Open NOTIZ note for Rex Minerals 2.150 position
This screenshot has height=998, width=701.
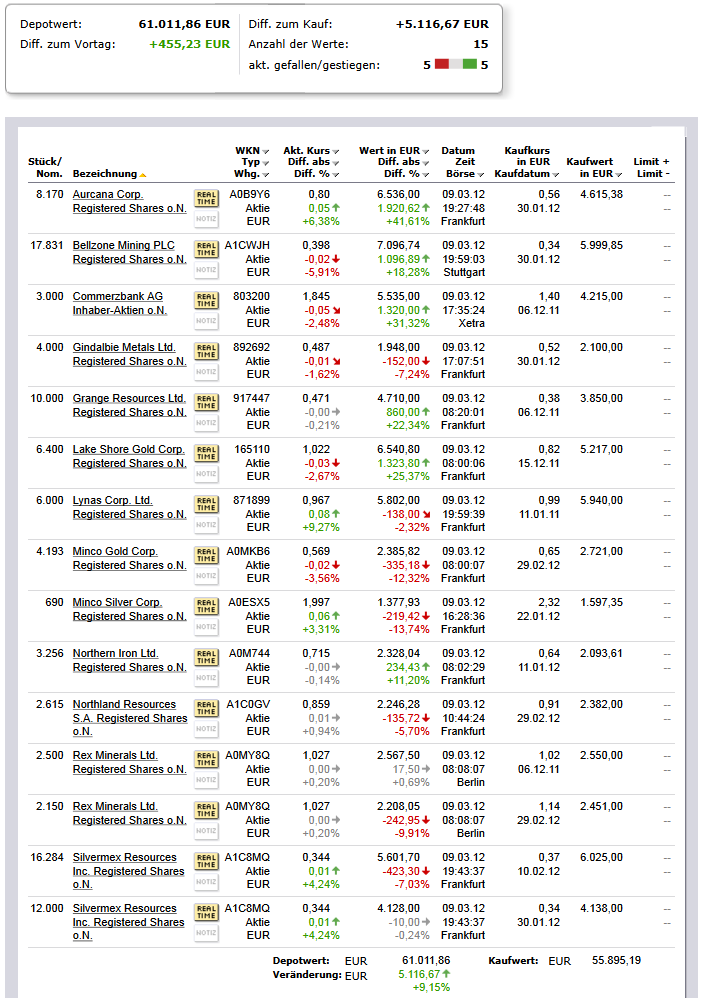point(206,831)
